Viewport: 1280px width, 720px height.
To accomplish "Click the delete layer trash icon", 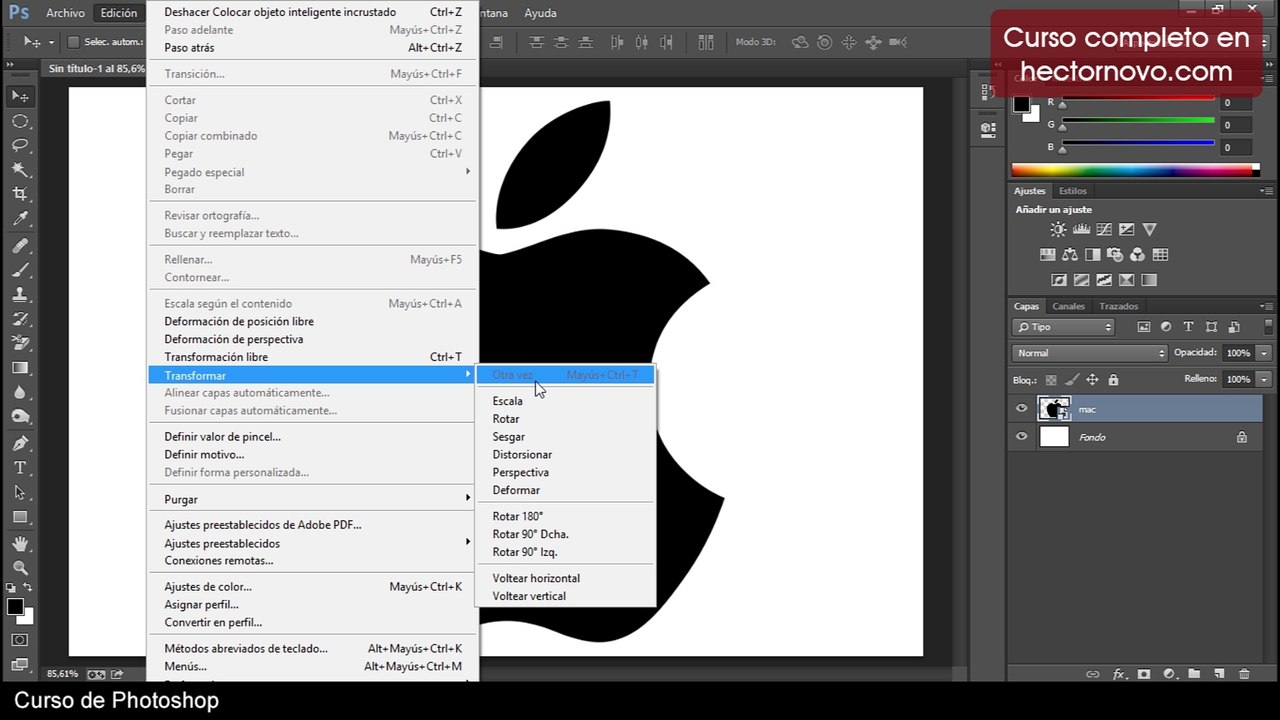I will coord(1244,675).
